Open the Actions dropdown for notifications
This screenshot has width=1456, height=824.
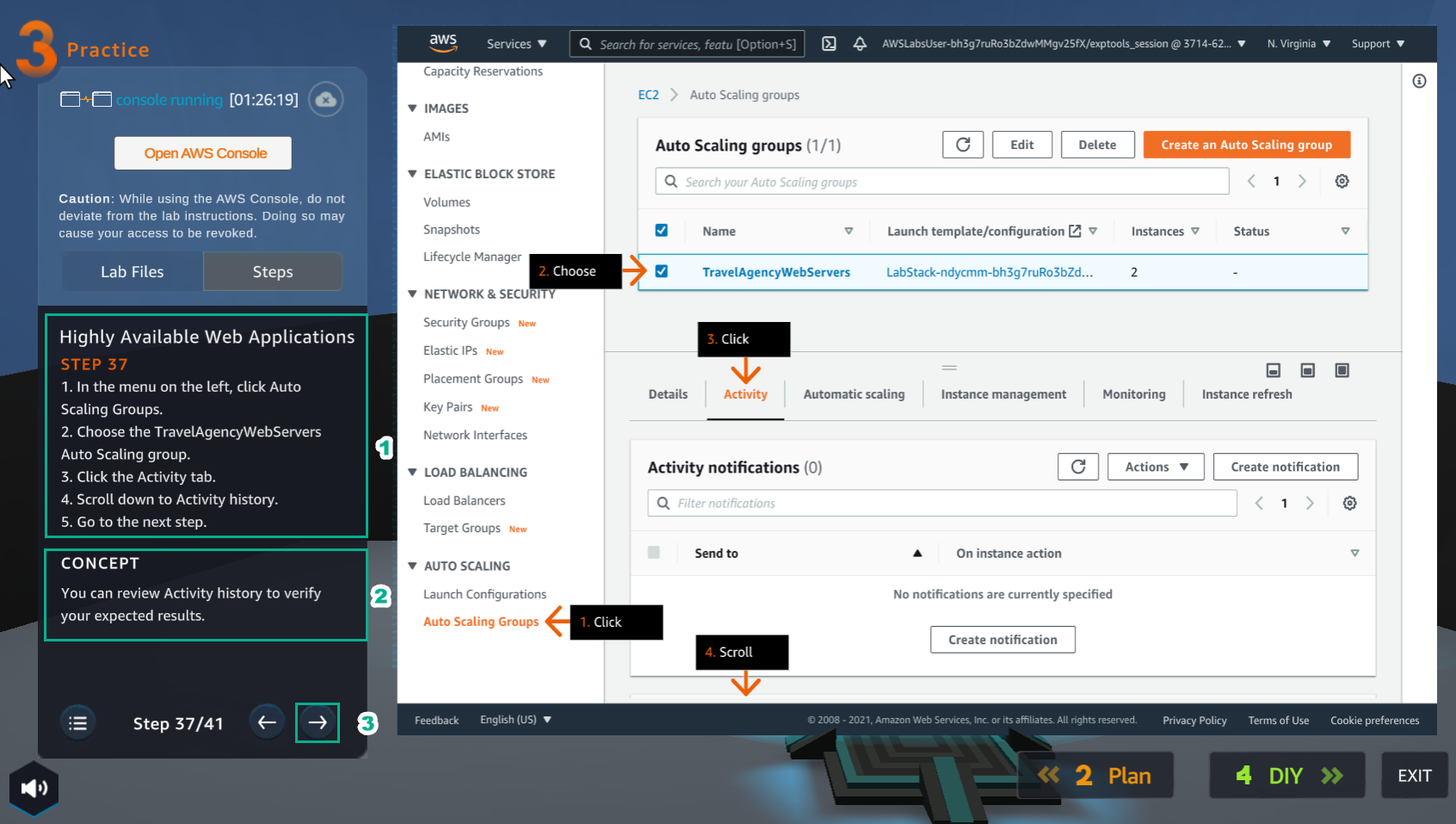tap(1156, 467)
